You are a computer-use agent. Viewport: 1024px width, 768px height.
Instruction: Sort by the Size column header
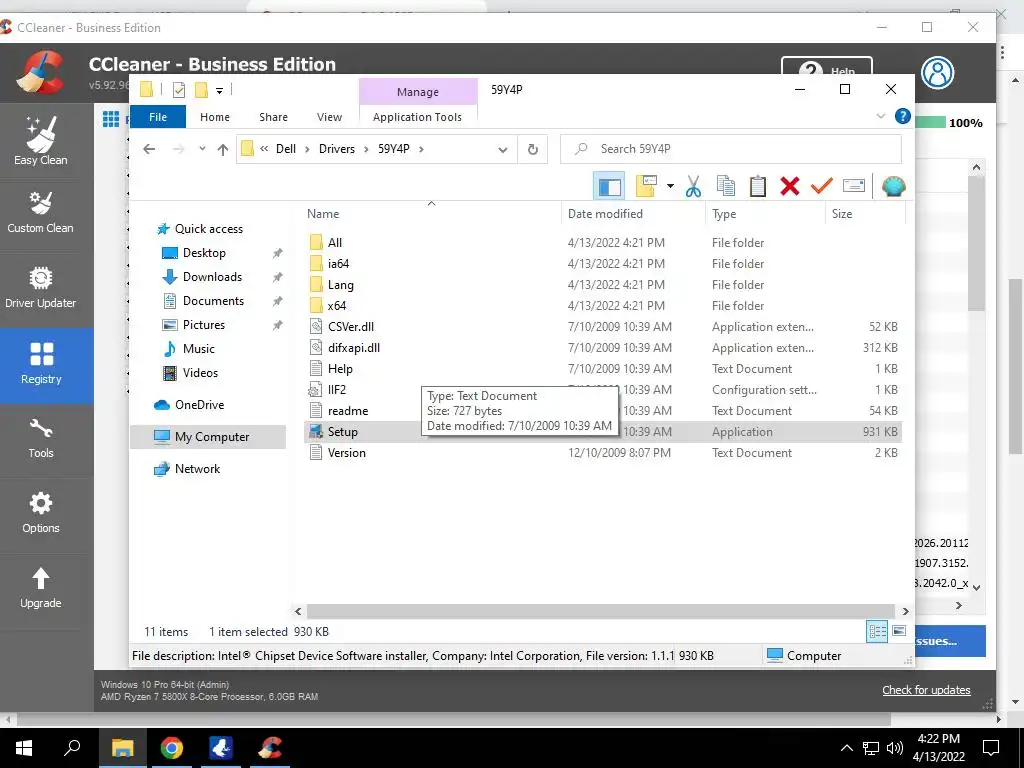pyautogui.click(x=865, y=214)
